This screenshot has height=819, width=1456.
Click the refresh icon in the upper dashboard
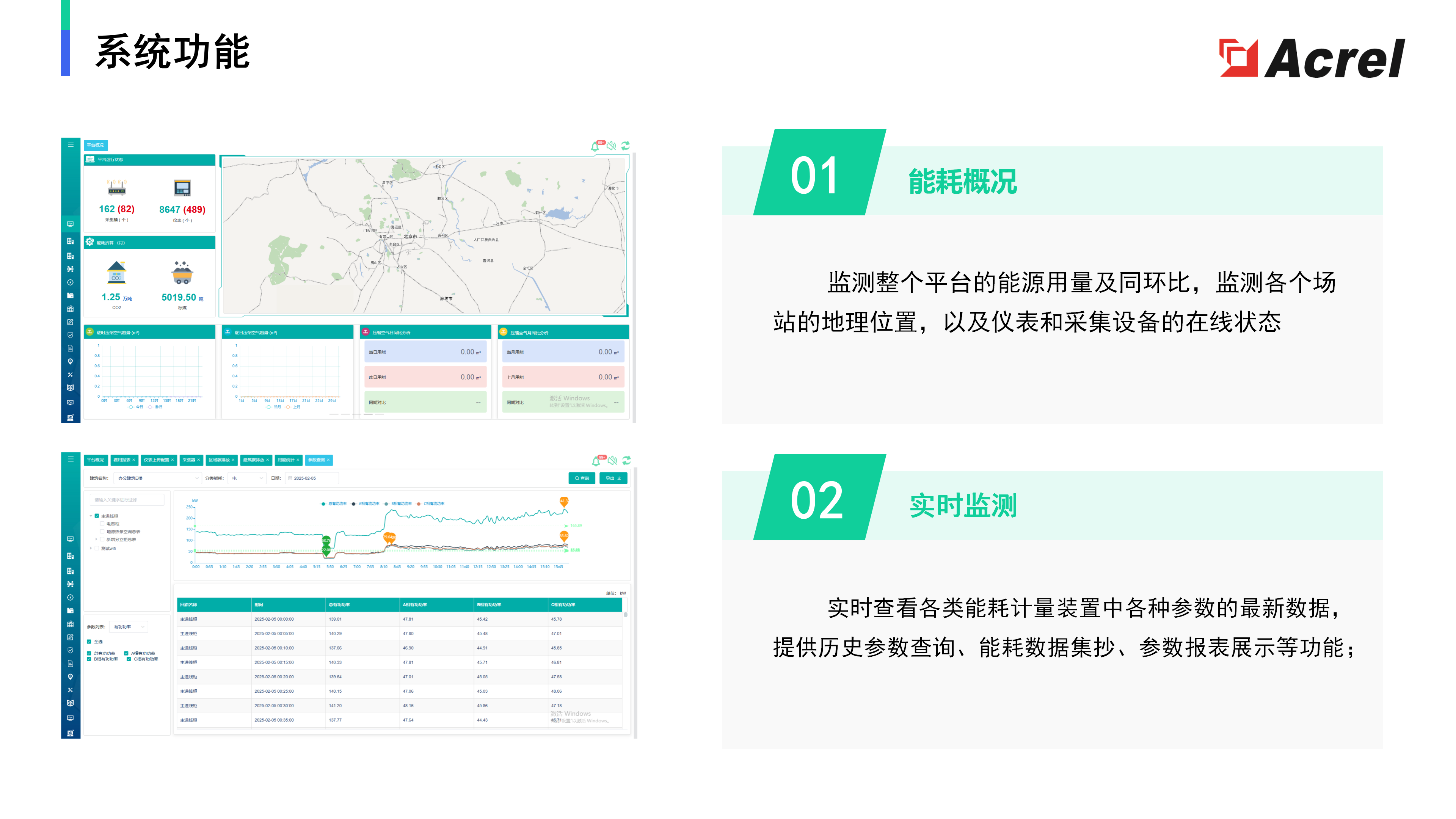point(625,146)
